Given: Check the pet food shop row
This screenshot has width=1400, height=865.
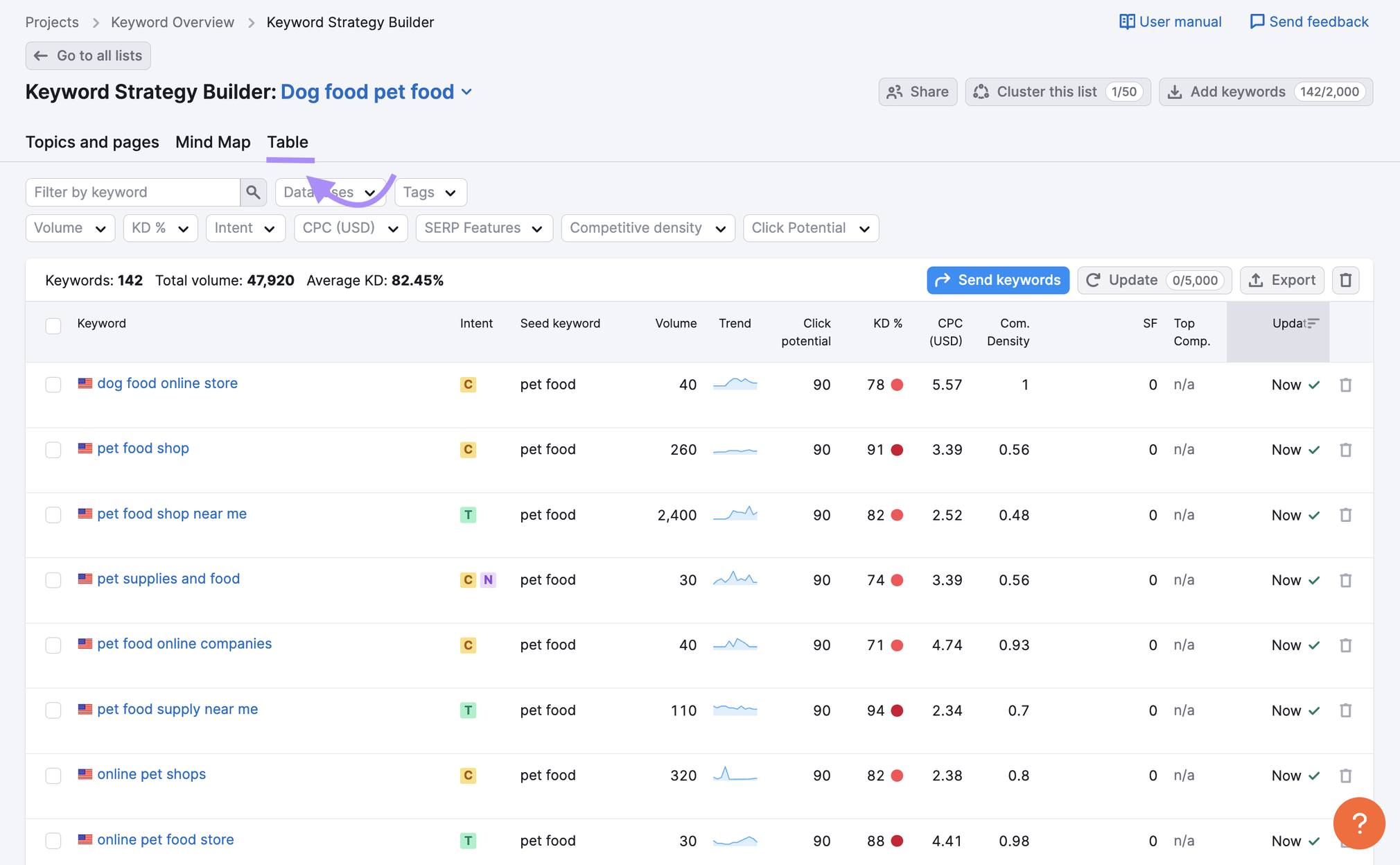Looking at the screenshot, I should tap(53, 450).
